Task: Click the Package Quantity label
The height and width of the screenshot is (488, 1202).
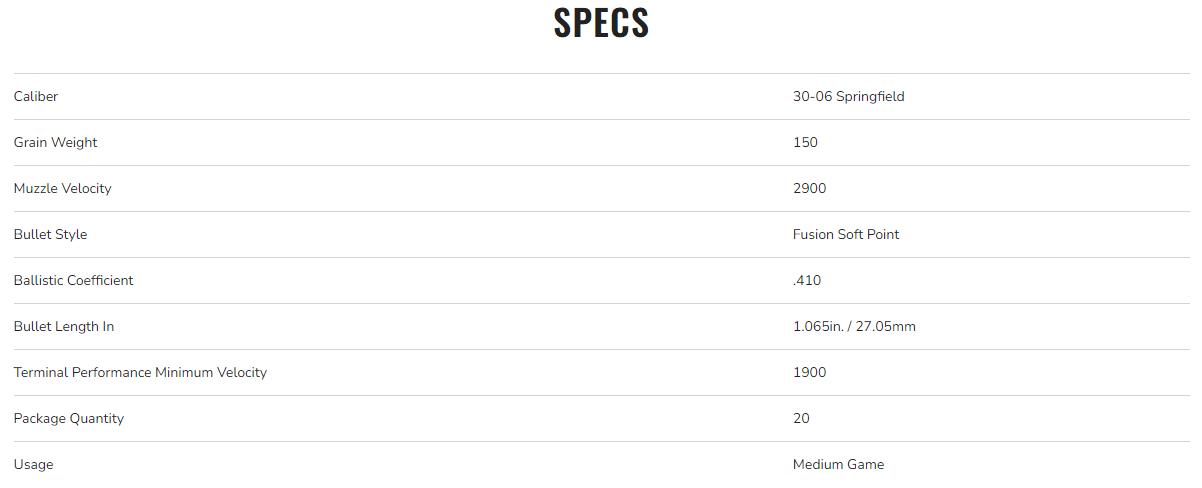Action: point(69,419)
